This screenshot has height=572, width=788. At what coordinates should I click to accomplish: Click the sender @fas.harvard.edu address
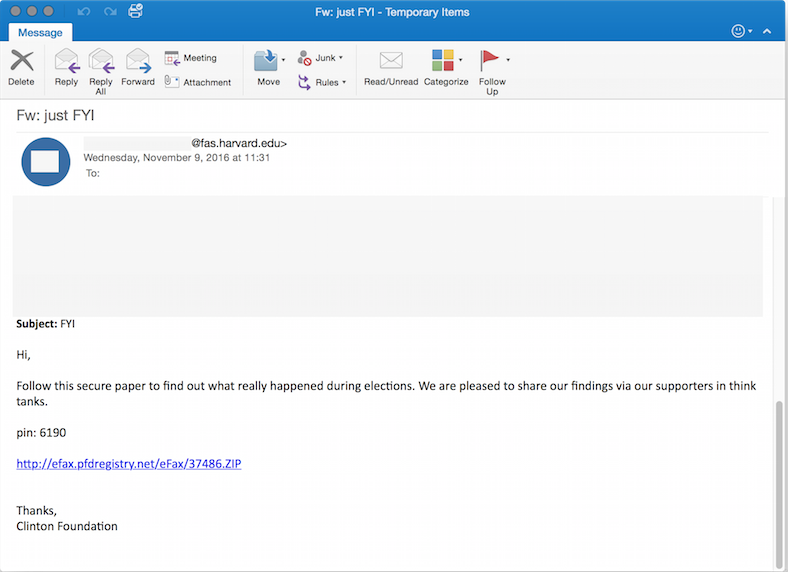pos(239,143)
